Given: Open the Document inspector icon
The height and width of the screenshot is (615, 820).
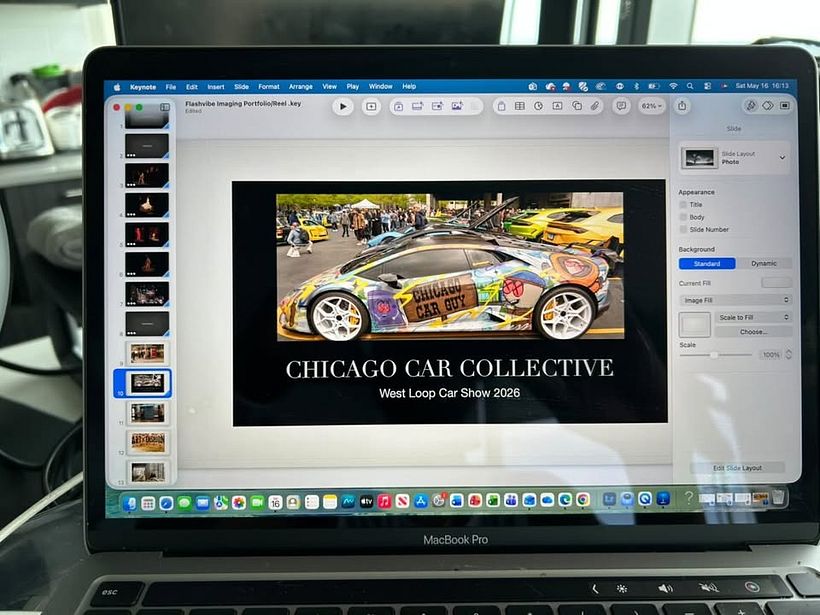Looking at the screenshot, I should tap(784, 106).
